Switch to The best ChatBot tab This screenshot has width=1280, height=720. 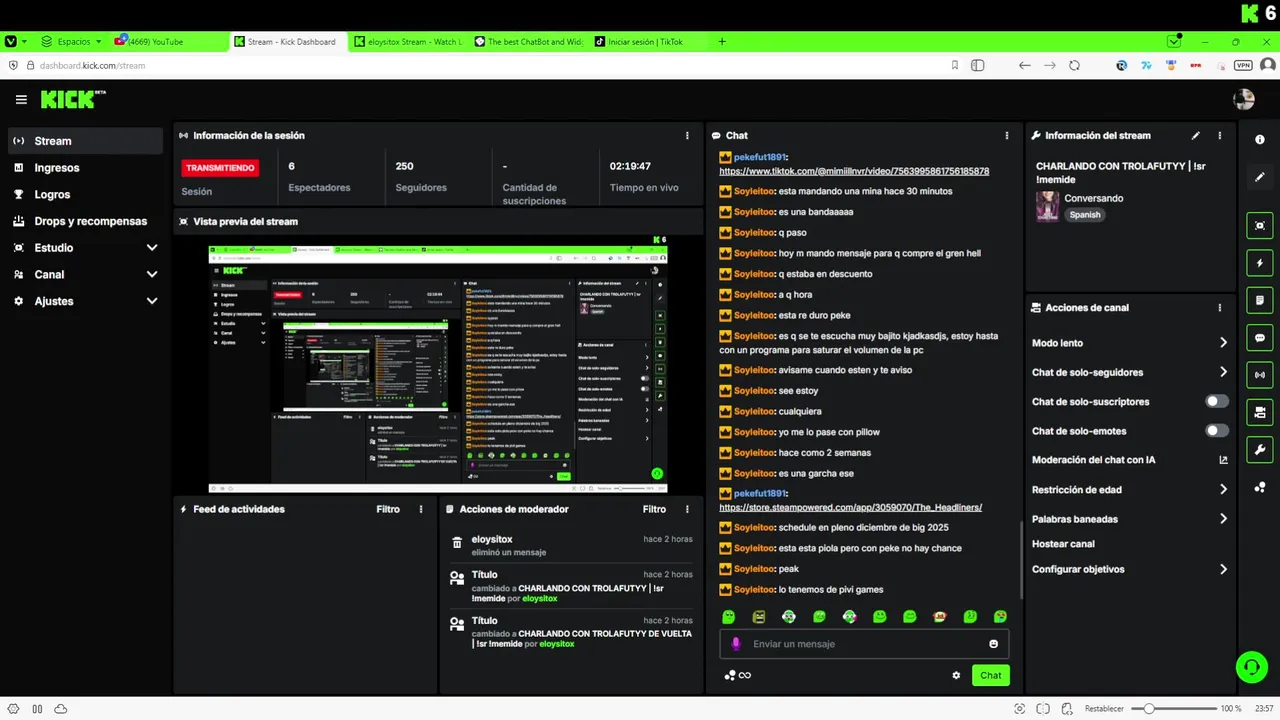click(527, 42)
